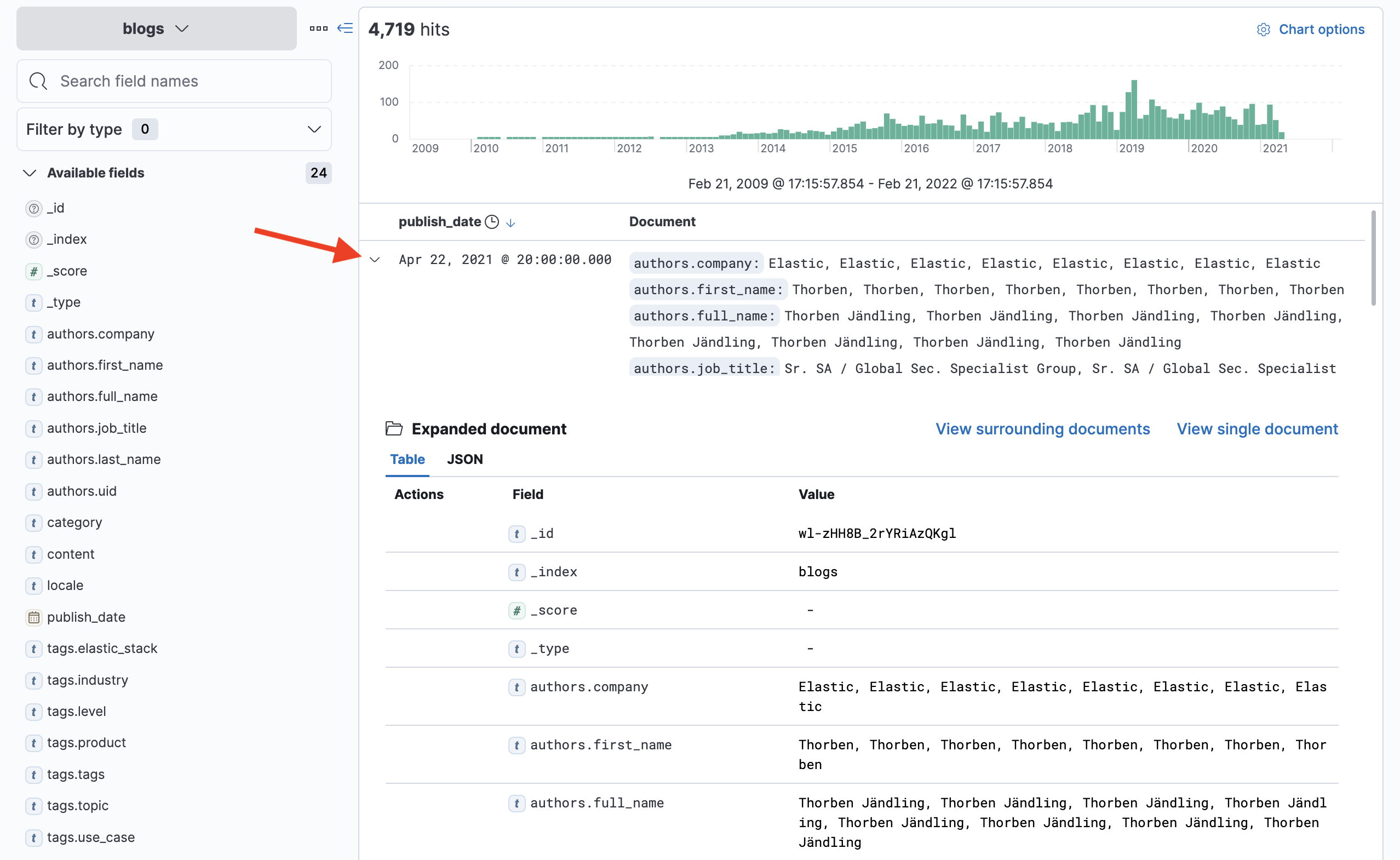This screenshot has width=1400, height=860.
Task: Click the text-type icon for category in sidebar
Action: (34, 523)
